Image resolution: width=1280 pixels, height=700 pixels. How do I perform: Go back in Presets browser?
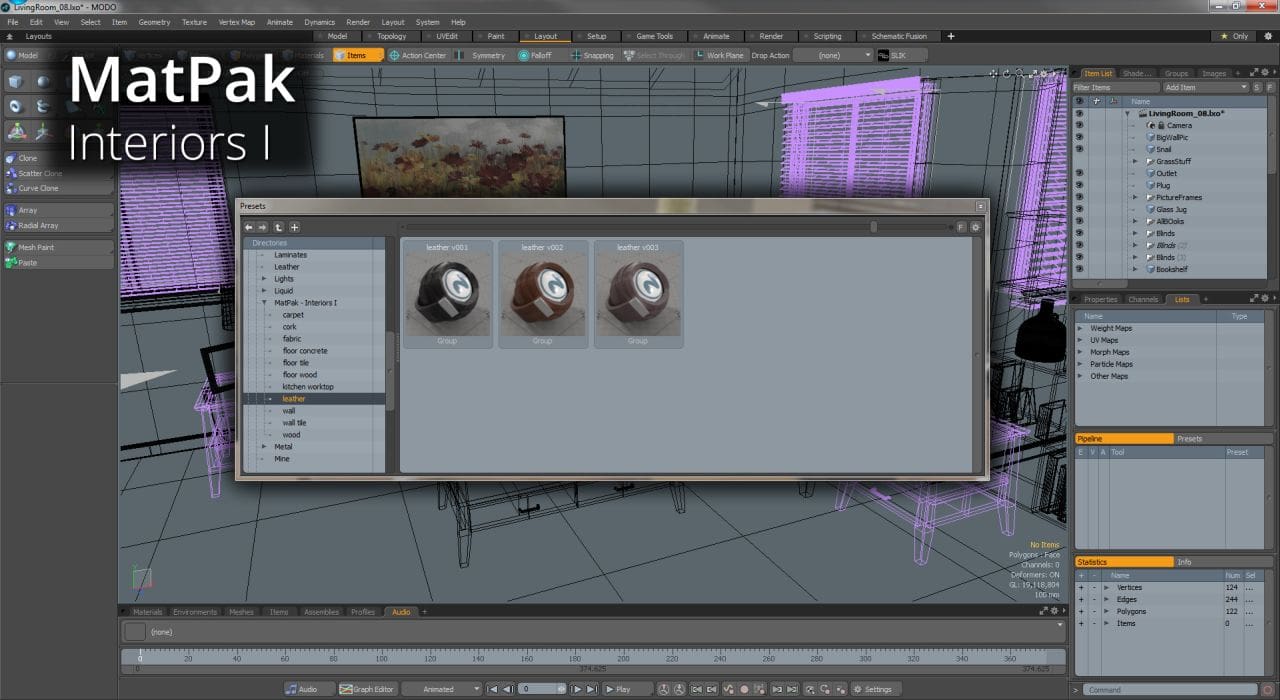click(x=249, y=227)
